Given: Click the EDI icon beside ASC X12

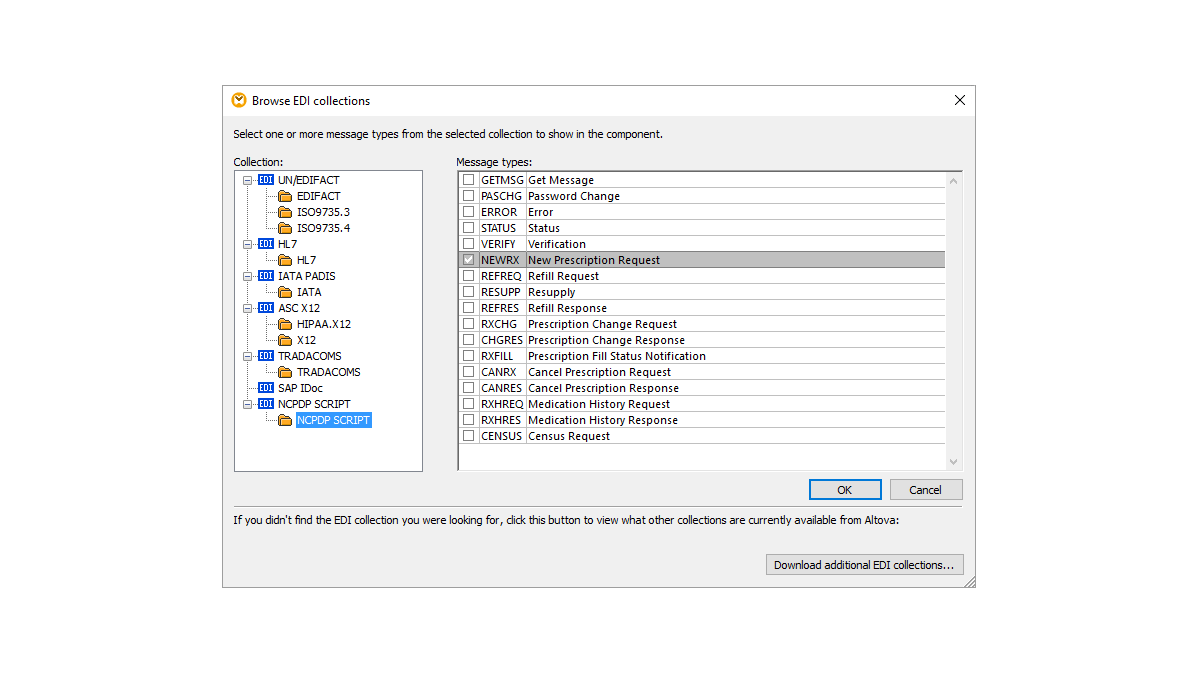Looking at the screenshot, I should 265,308.
